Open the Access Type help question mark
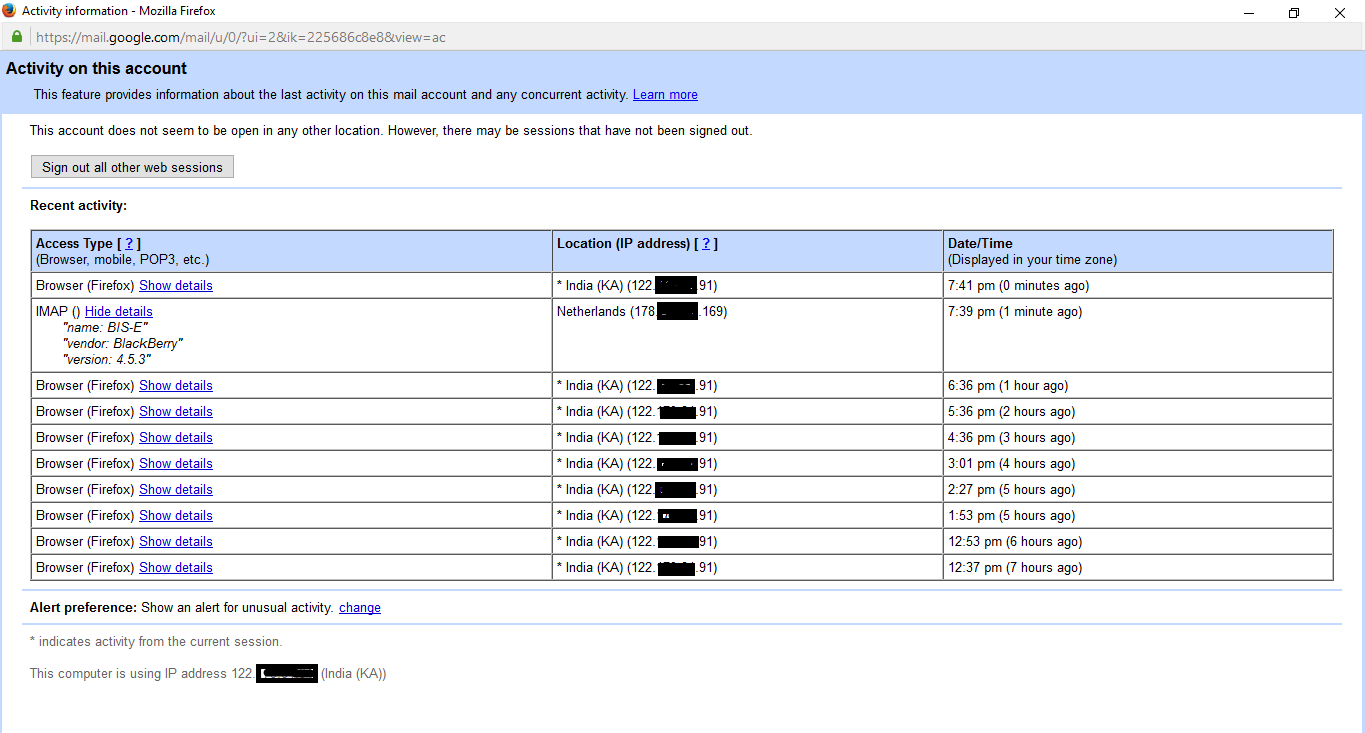Viewport: 1365px width, 733px height. pos(129,244)
